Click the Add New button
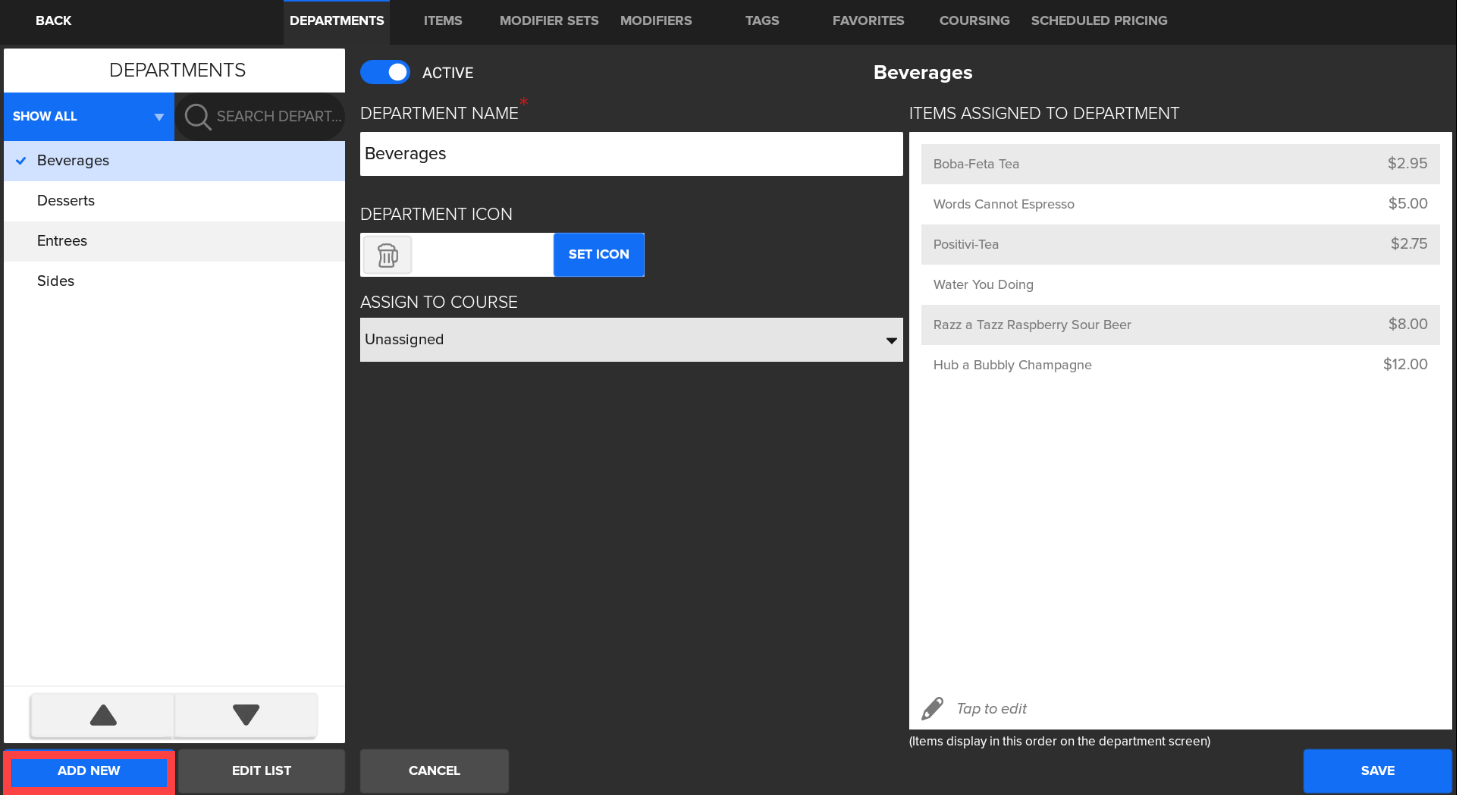 pyautogui.click(x=89, y=771)
